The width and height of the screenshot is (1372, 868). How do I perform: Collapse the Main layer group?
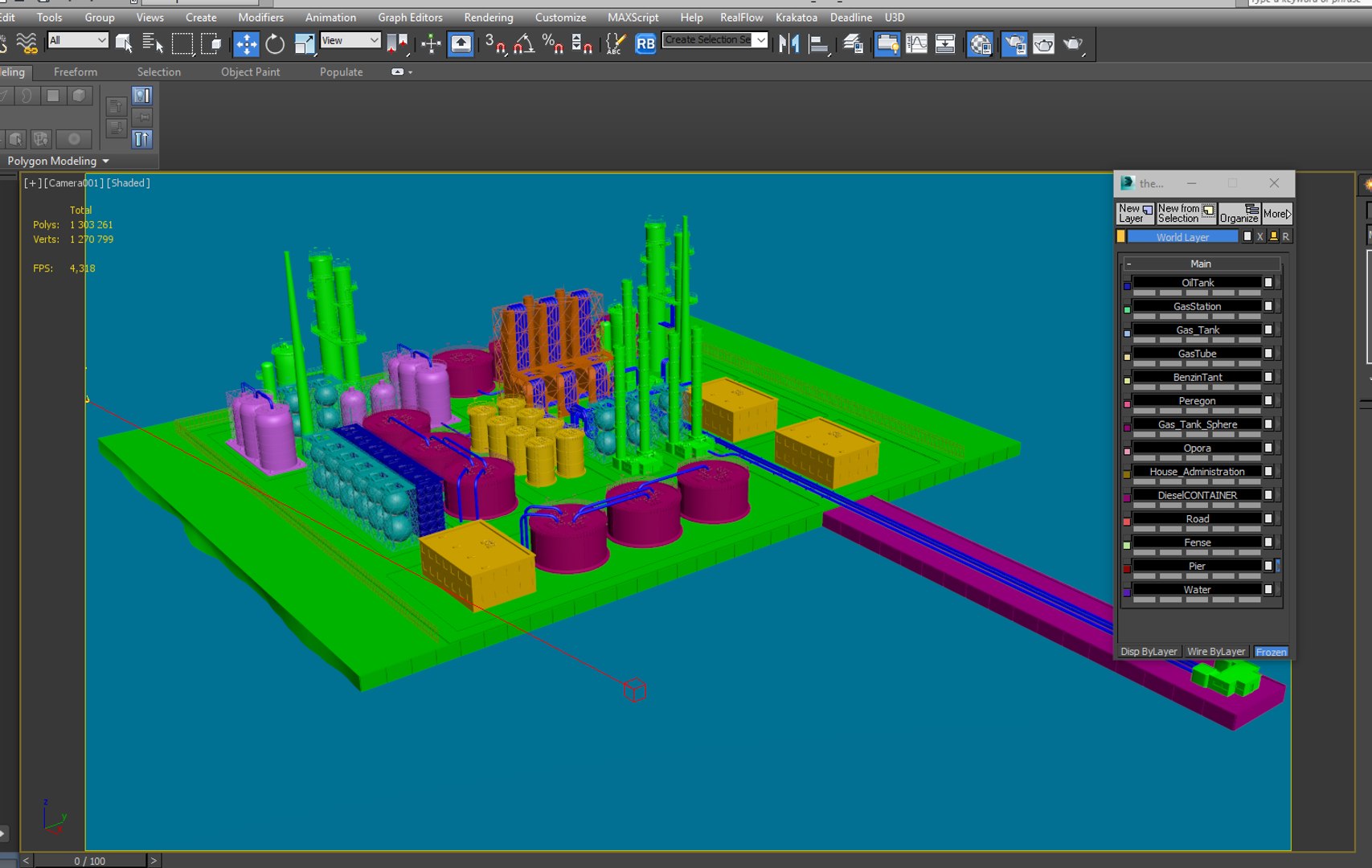pos(1128,264)
